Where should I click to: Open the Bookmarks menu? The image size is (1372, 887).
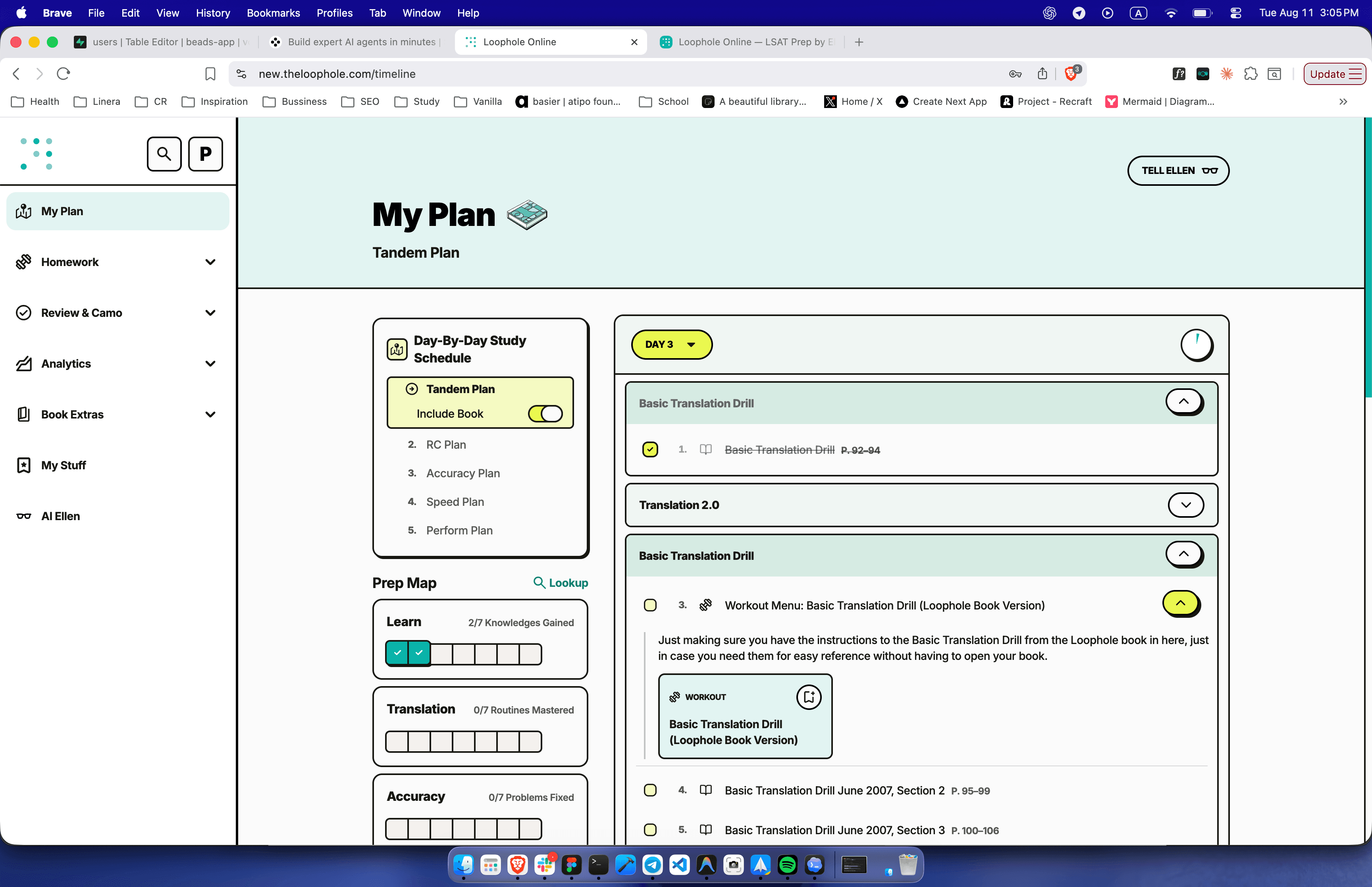coord(273,13)
